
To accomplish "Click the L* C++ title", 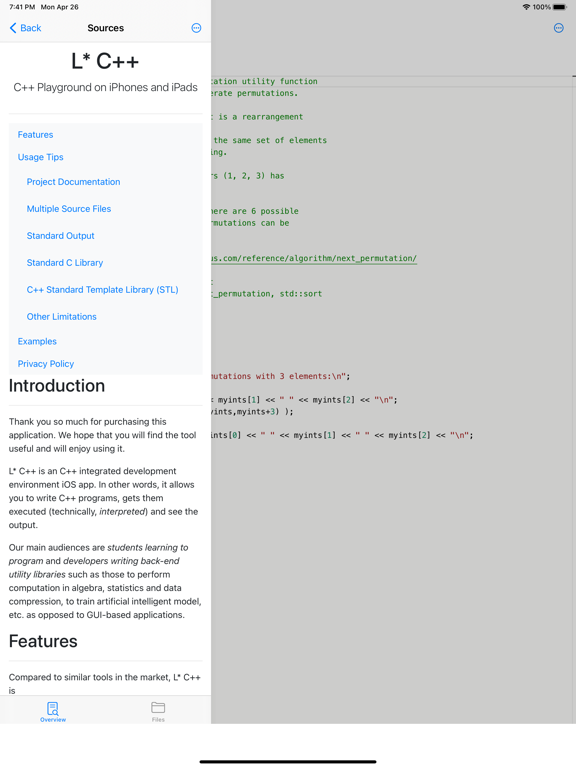I will 105,61.
